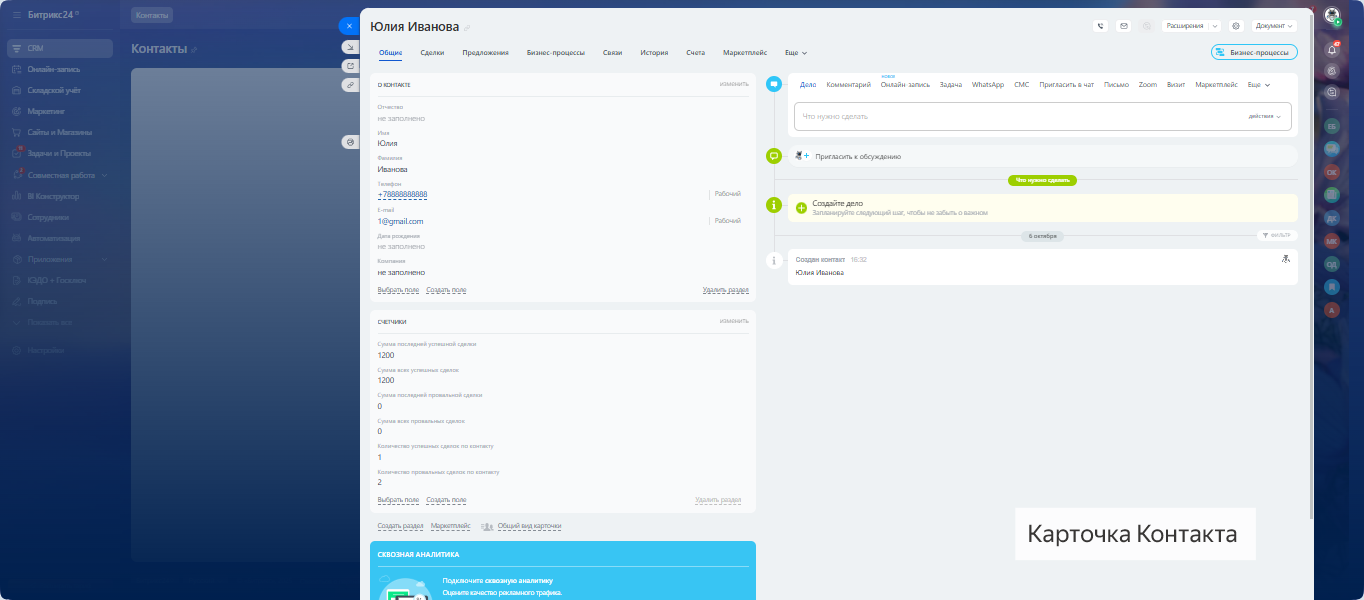Open the История tab
Screen dimensions: 1364x600
(654, 52)
